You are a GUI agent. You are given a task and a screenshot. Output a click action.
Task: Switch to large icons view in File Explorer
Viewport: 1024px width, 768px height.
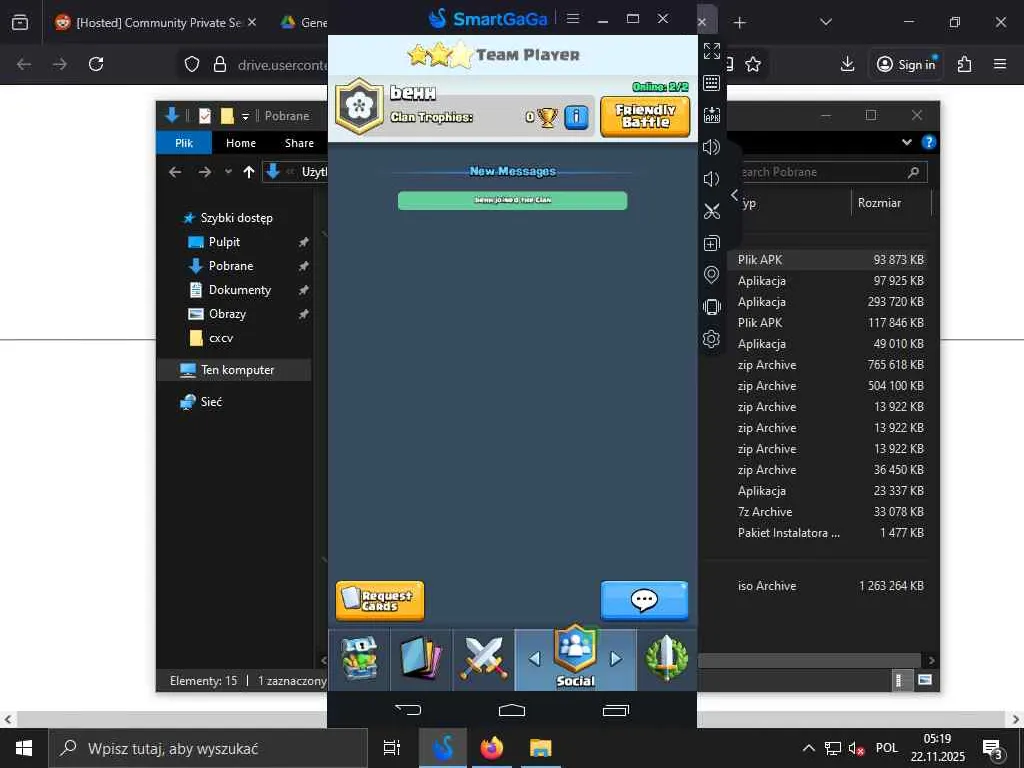[924, 680]
